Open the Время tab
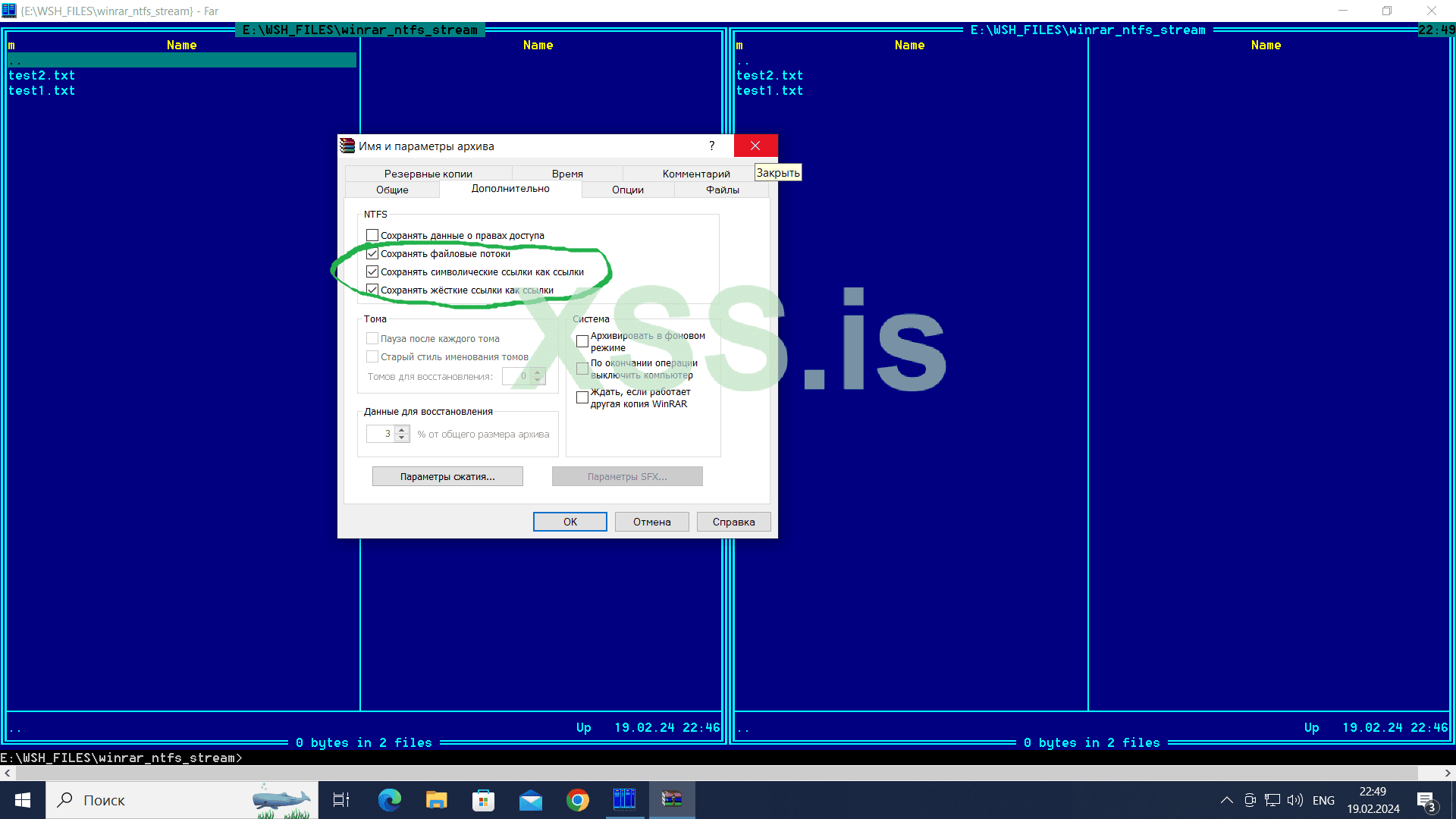1456x819 pixels. [x=566, y=174]
